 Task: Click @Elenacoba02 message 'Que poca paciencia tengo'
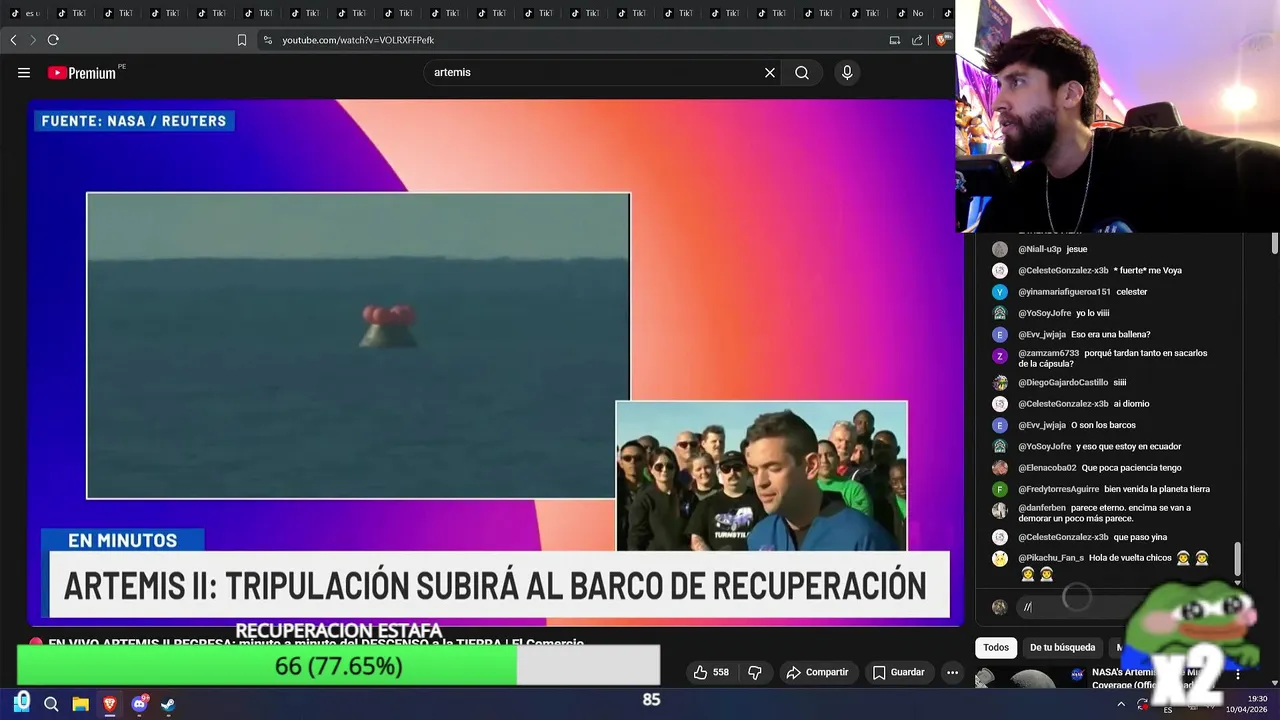[x=1131, y=468]
